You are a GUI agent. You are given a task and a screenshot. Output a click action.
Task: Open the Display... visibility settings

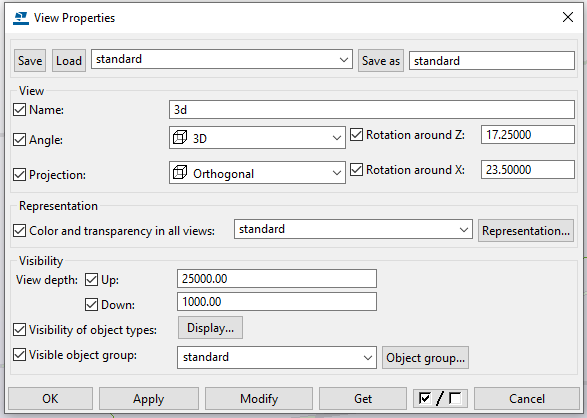pyautogui.click(x=210, y=328)
